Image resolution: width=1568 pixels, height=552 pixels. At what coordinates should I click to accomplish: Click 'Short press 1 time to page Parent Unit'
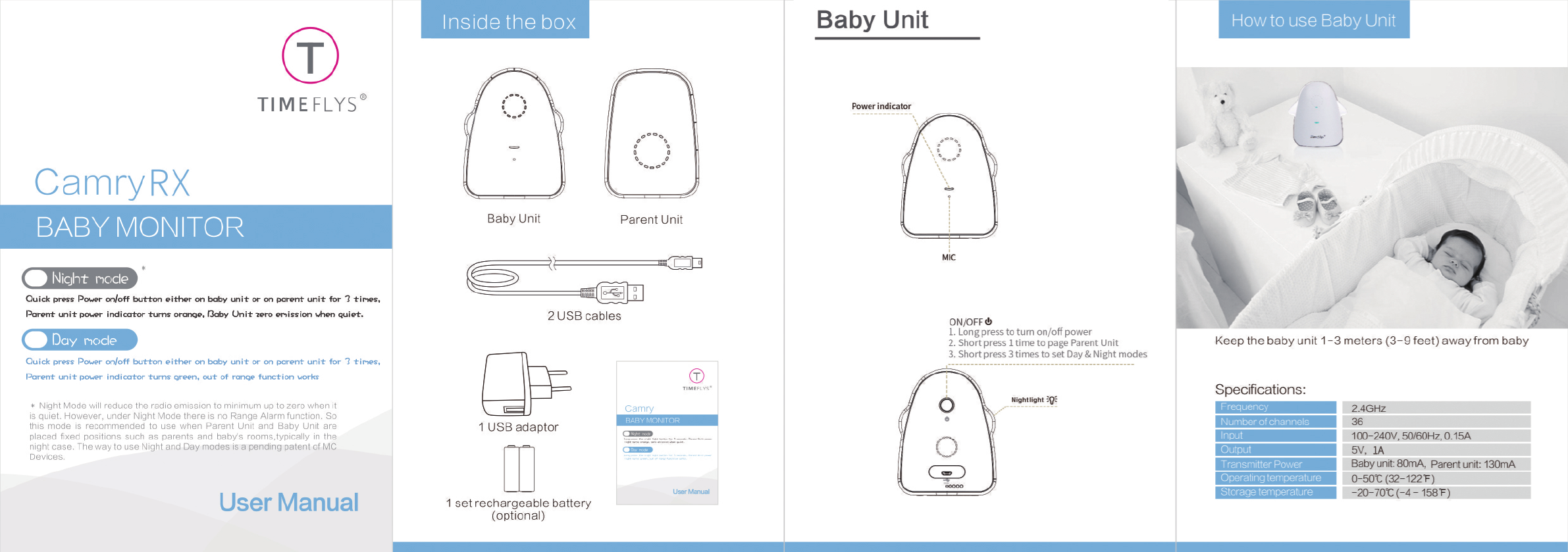tap(1033, 343)
